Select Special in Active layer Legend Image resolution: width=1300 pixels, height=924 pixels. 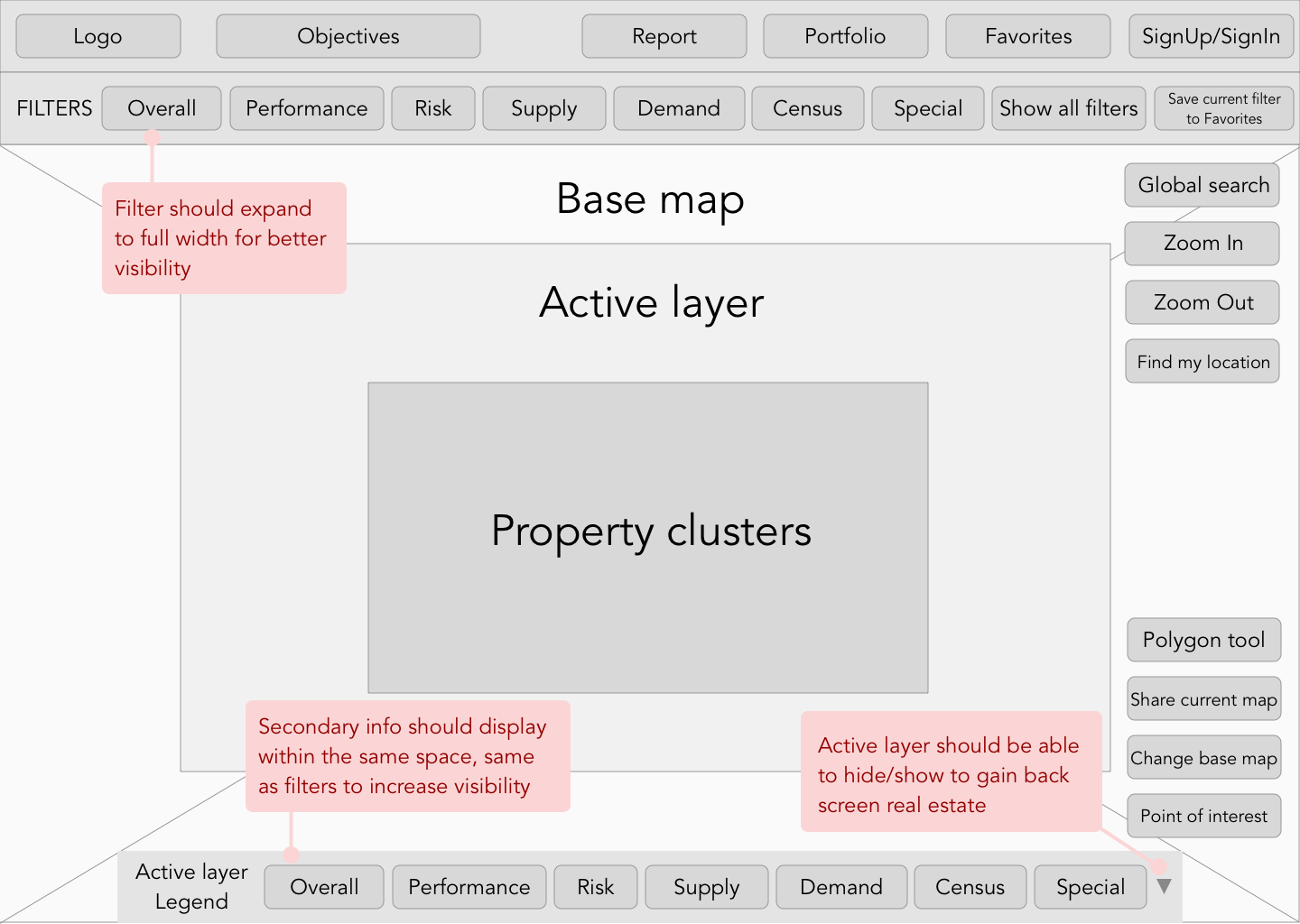pyautogui.click(x=1091, y=887)
